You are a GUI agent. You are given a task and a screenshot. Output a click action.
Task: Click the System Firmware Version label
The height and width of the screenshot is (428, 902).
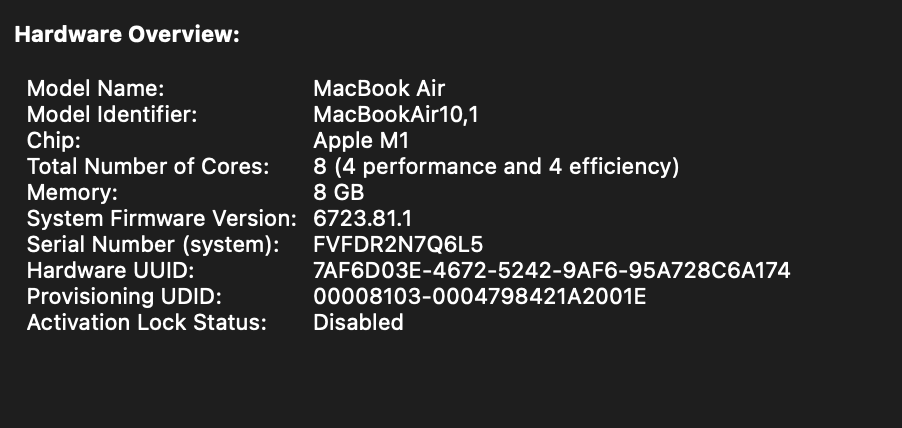pos(162,218)
